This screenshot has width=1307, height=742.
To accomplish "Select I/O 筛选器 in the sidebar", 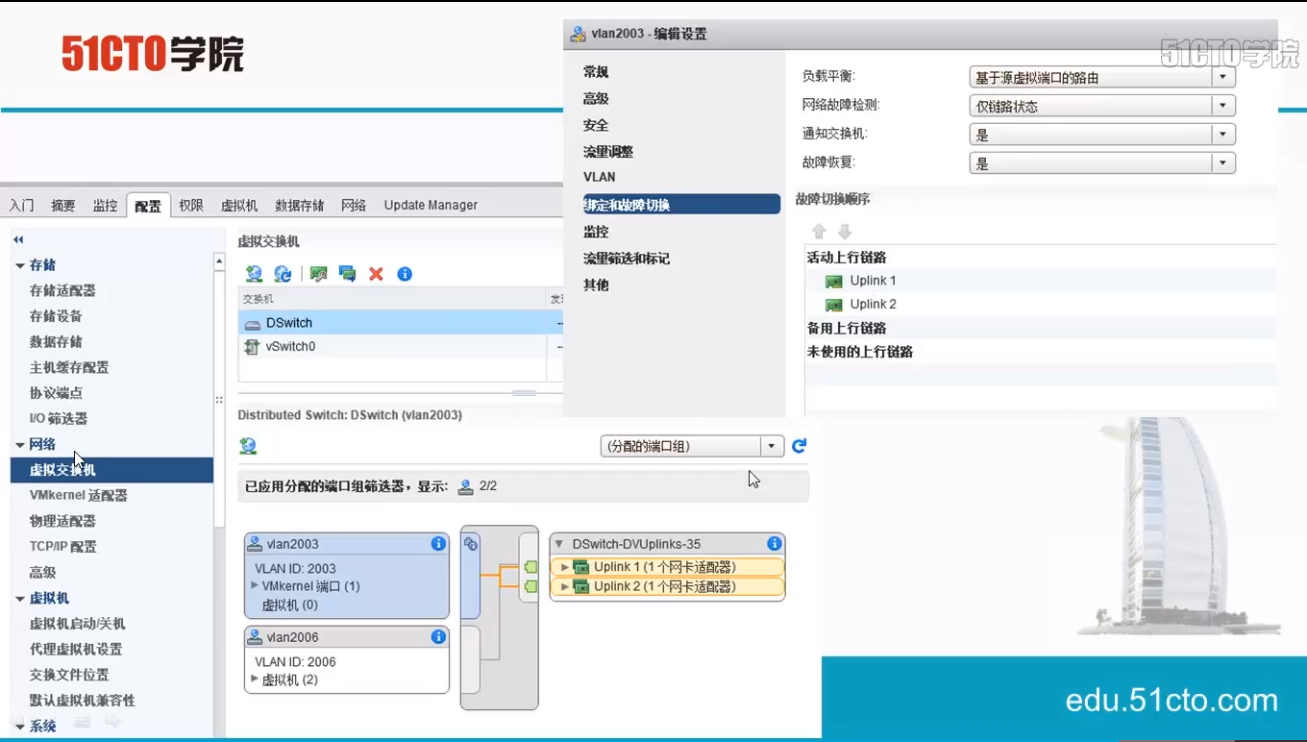I will [58, 419].
